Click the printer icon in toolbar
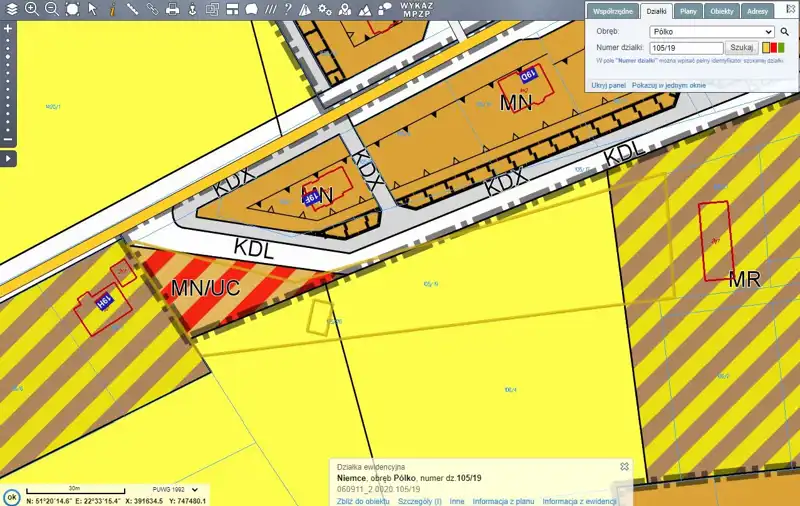Image resolution: width=800 pixels, height=506 pixels. [x=172, y=9]
